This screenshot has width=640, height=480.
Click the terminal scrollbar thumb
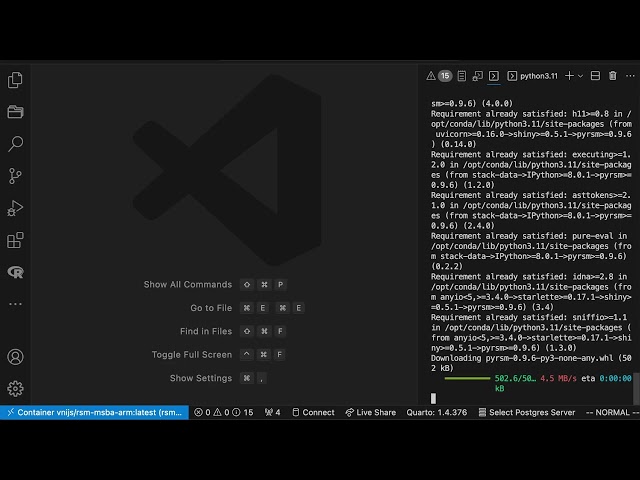636,390
